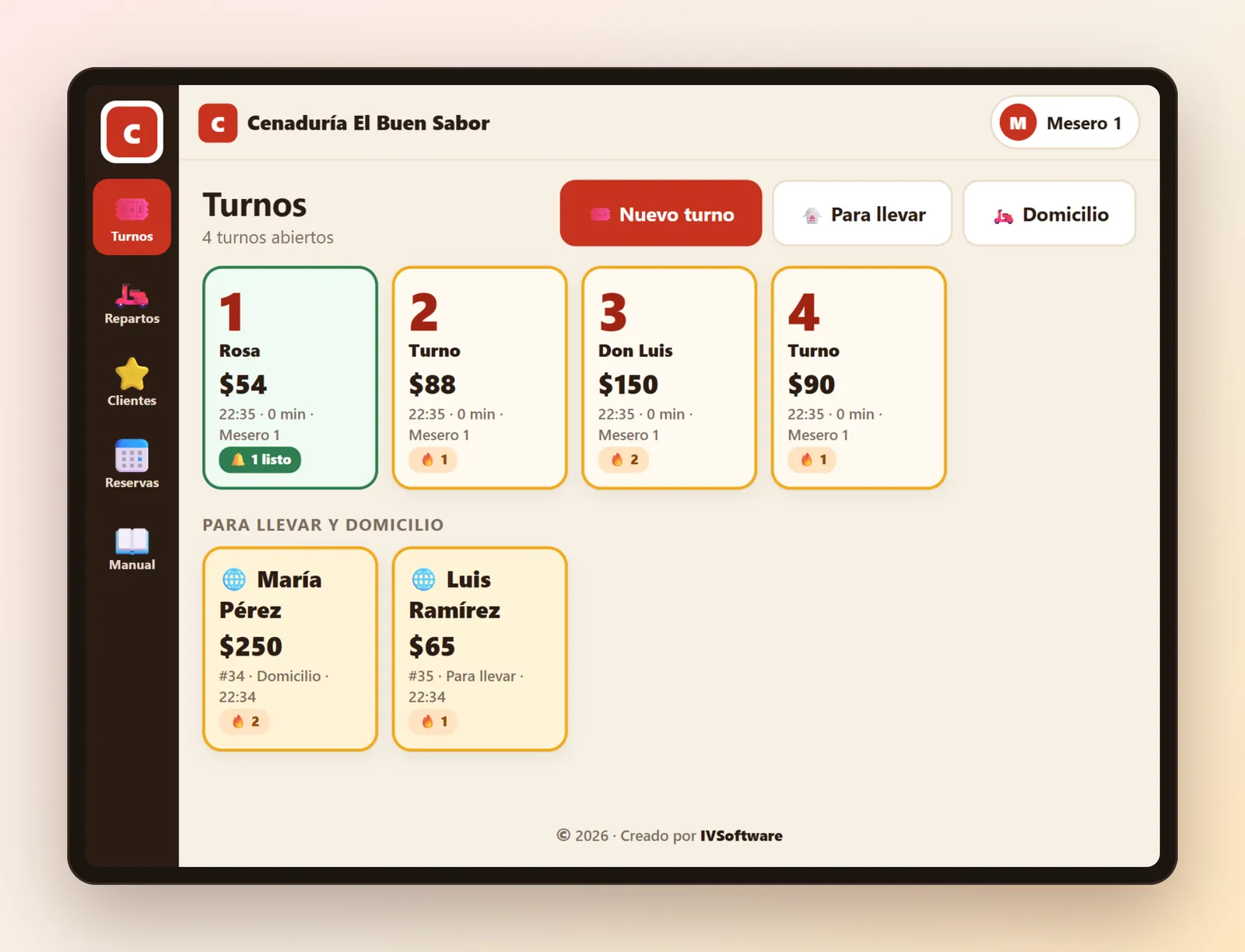The image size is (1245, 952).
Task: Click the $150 total on Don Luis
Action: pos(628,385)
